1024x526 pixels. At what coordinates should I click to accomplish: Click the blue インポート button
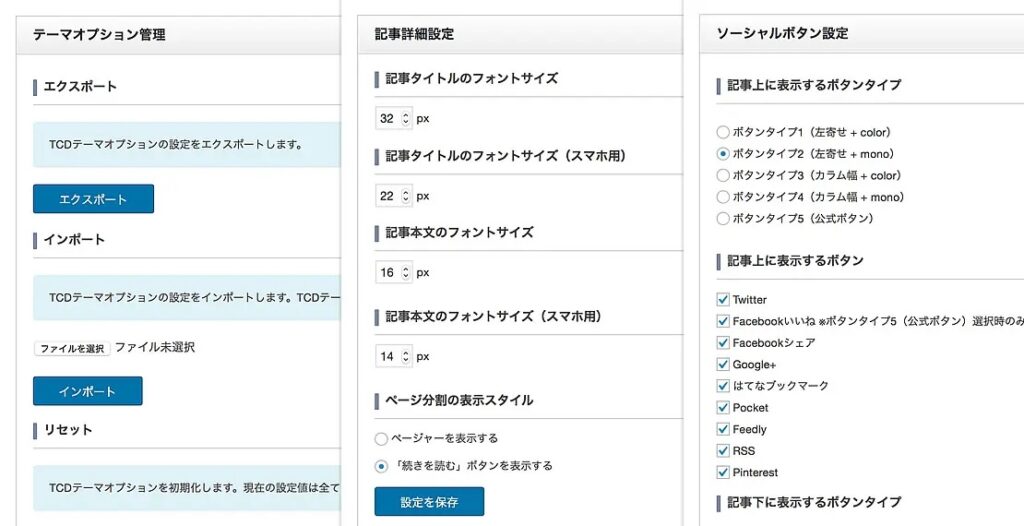(88, 391)
